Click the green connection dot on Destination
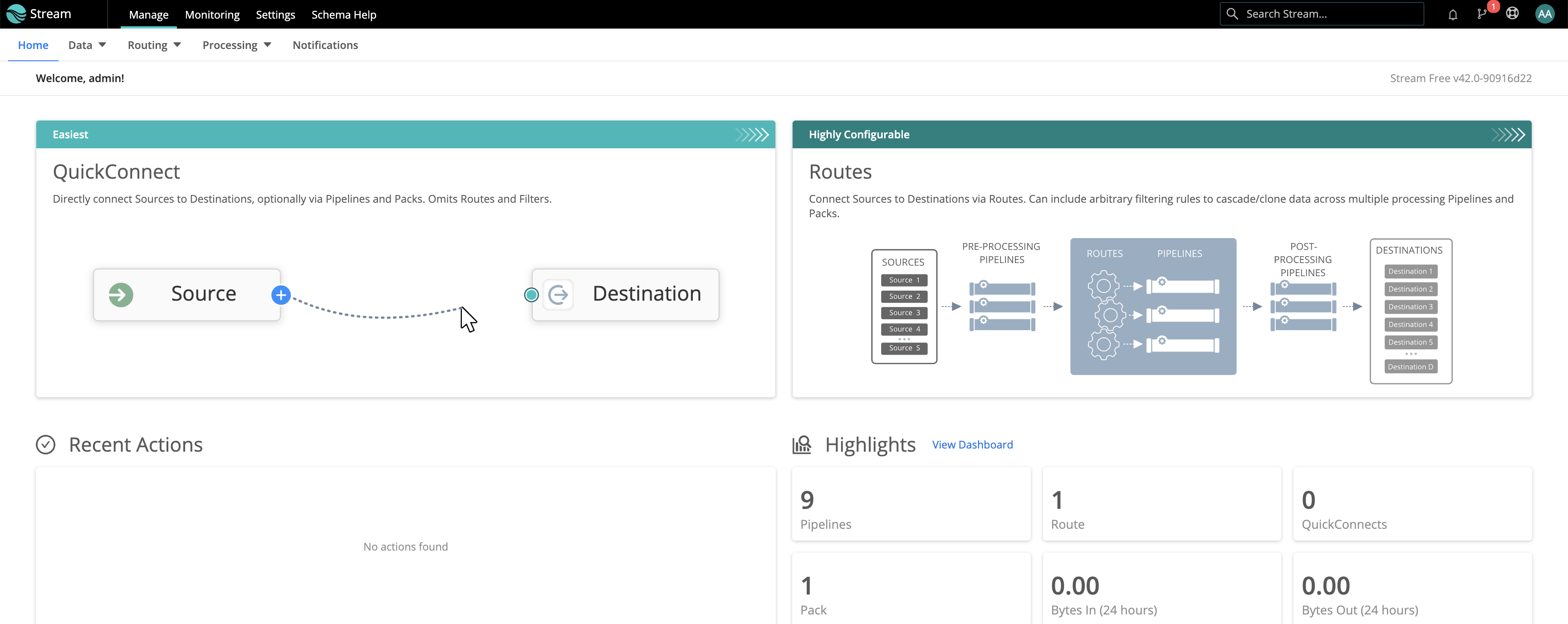 [x=531, y=294]
